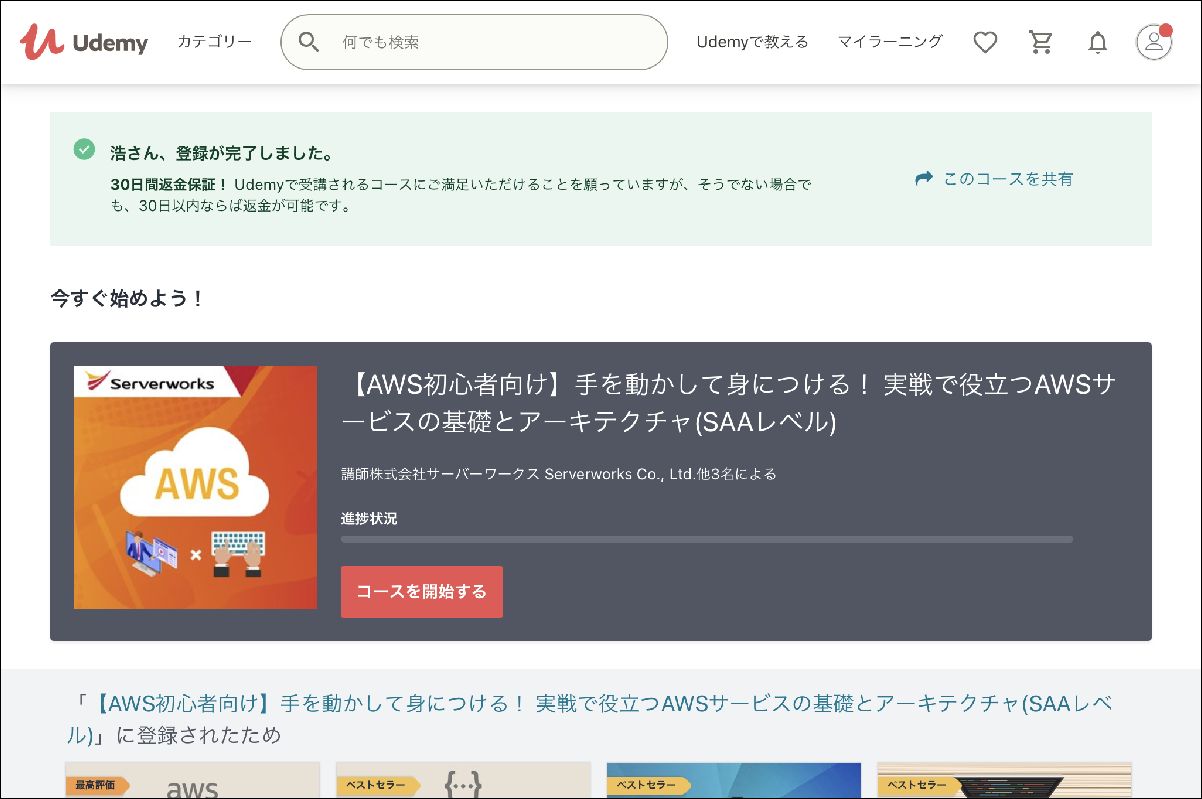Click the green registration checkmark icon

84,150
